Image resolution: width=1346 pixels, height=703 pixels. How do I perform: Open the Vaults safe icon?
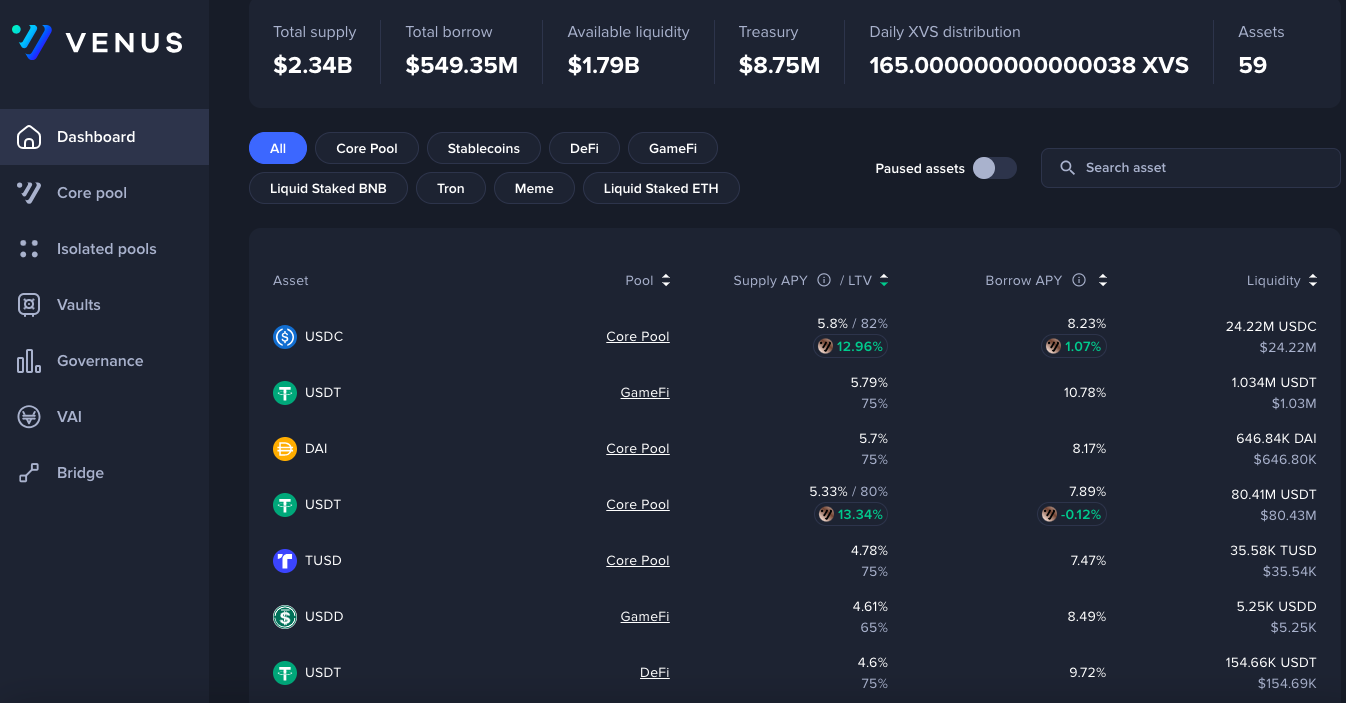(29, 305)
